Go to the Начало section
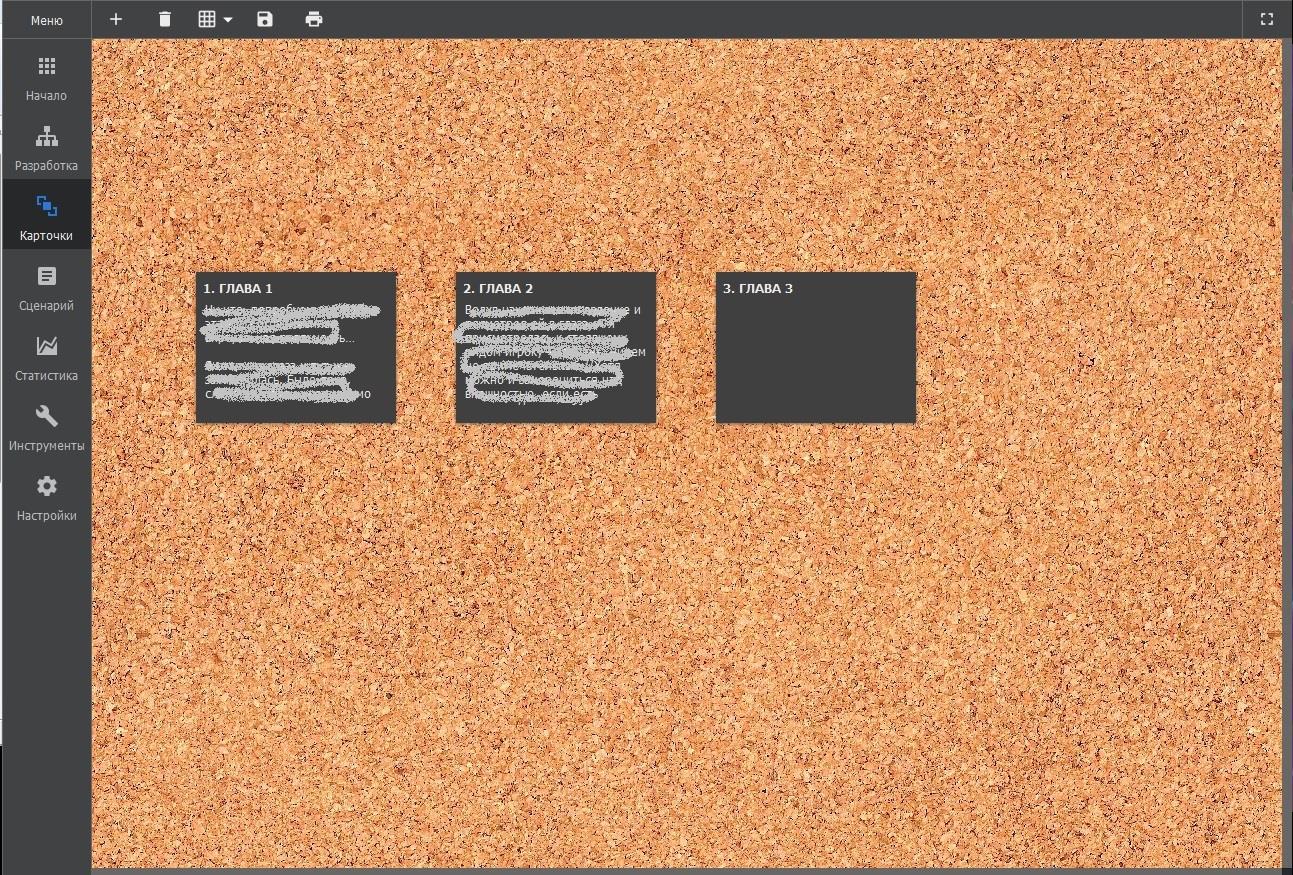This screenshot has width=1293, height=875. [x=46, y=78]
